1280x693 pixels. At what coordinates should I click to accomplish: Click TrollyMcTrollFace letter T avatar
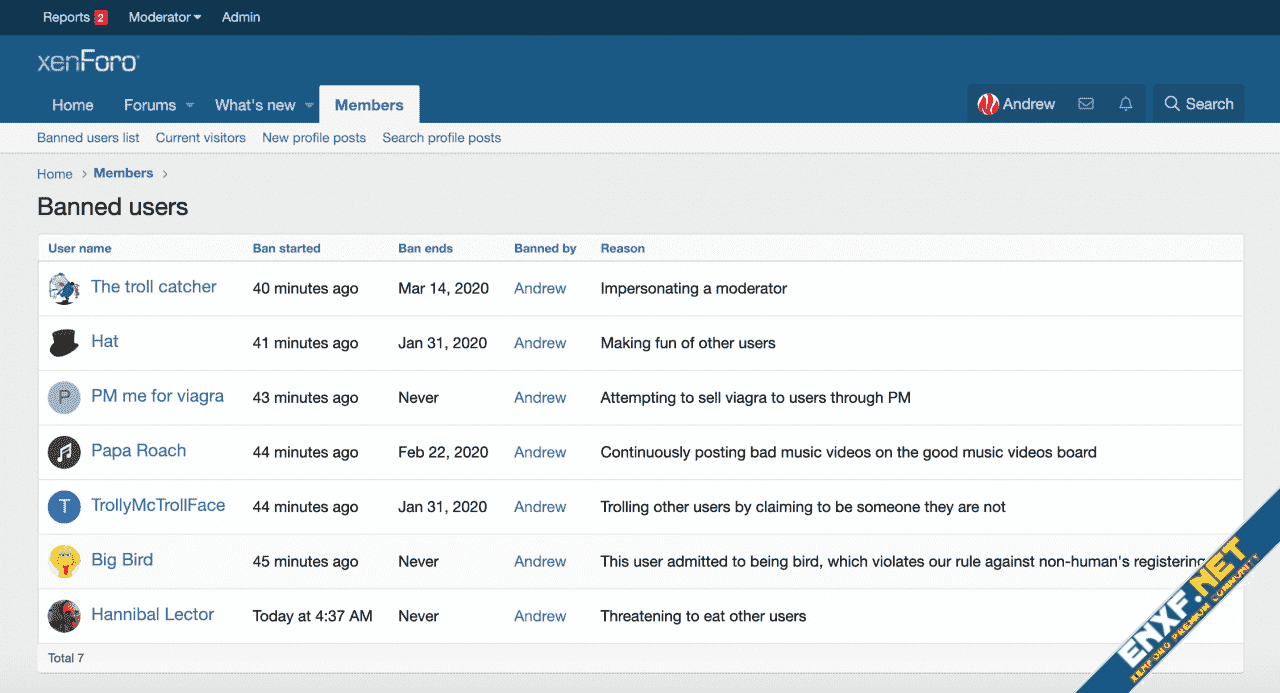pos(64,507)
